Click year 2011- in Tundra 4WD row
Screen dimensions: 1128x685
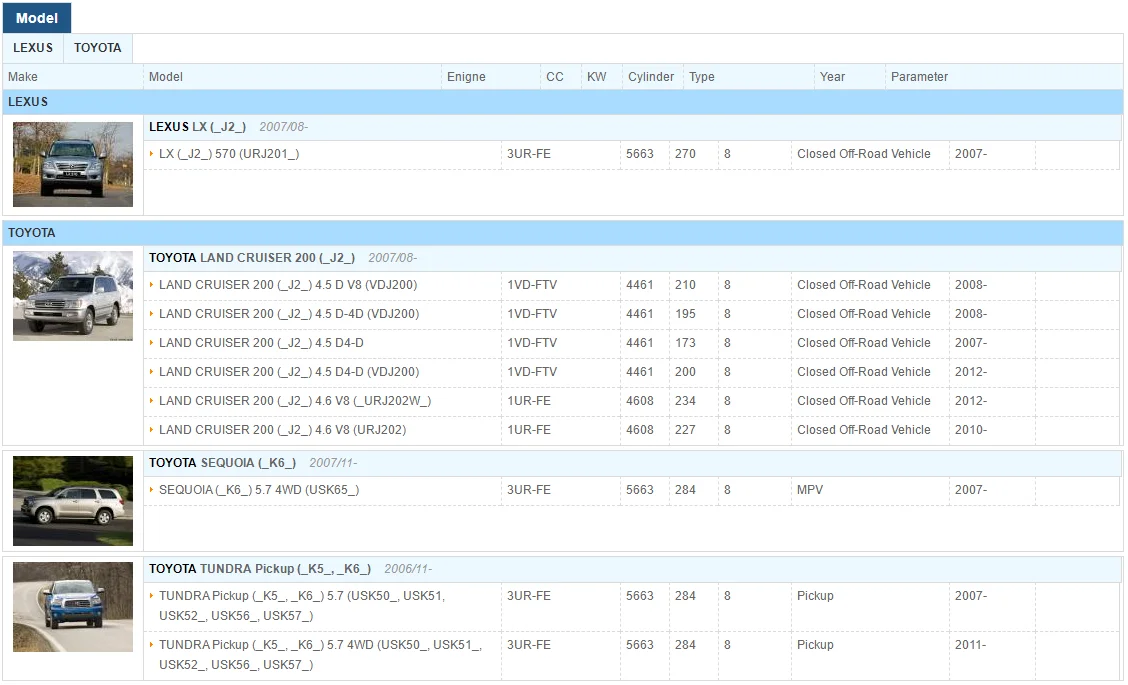coord(970,645)
